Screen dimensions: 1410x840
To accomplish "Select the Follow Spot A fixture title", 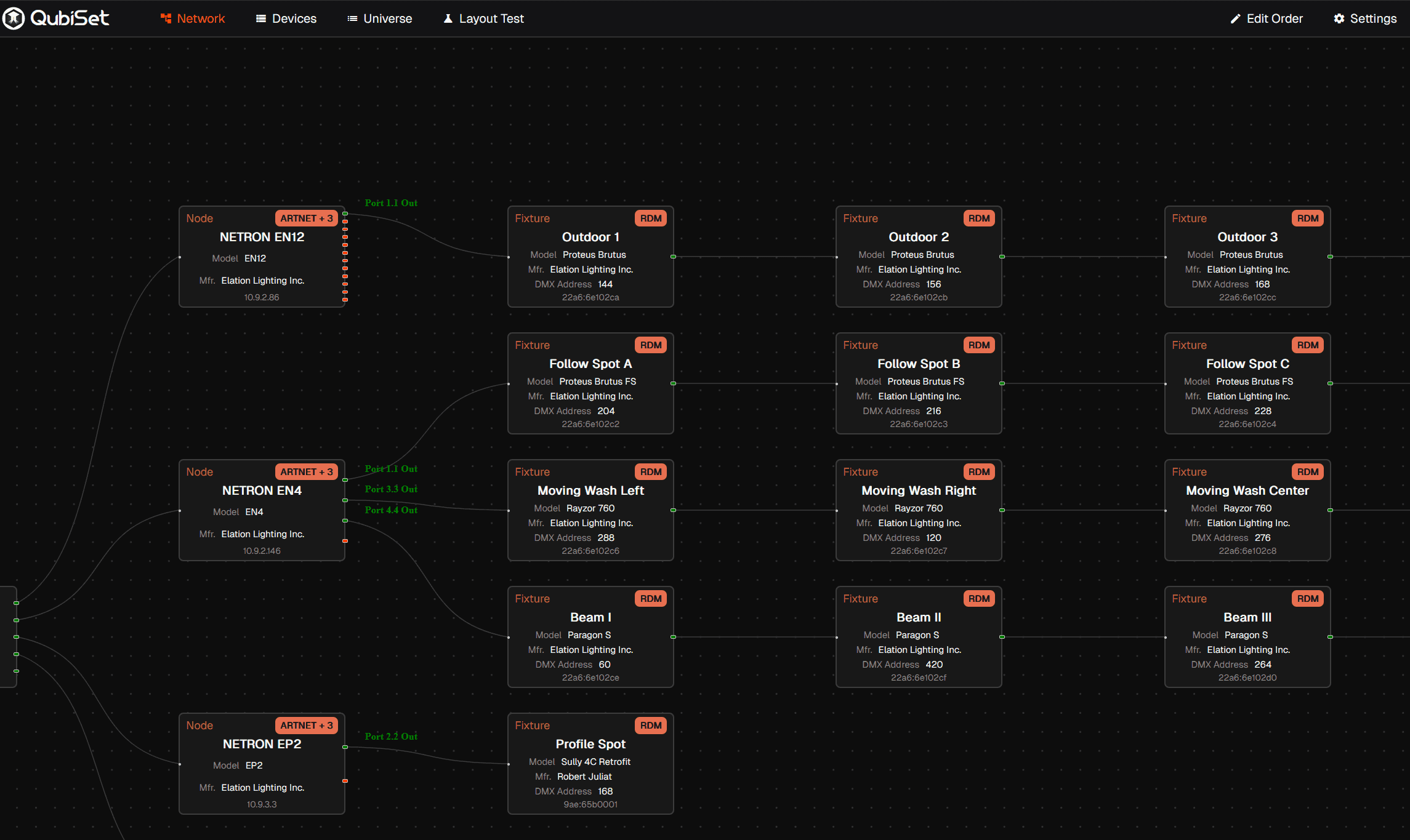I will pos(590,364).
